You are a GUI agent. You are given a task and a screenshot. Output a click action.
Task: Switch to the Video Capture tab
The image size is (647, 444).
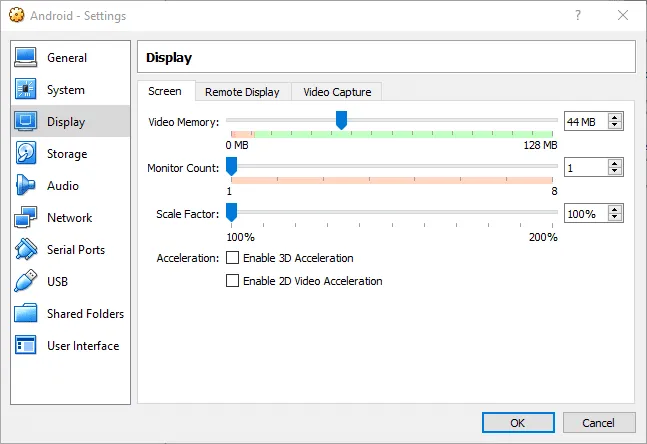pyautogui.click(x=337, y=92)
